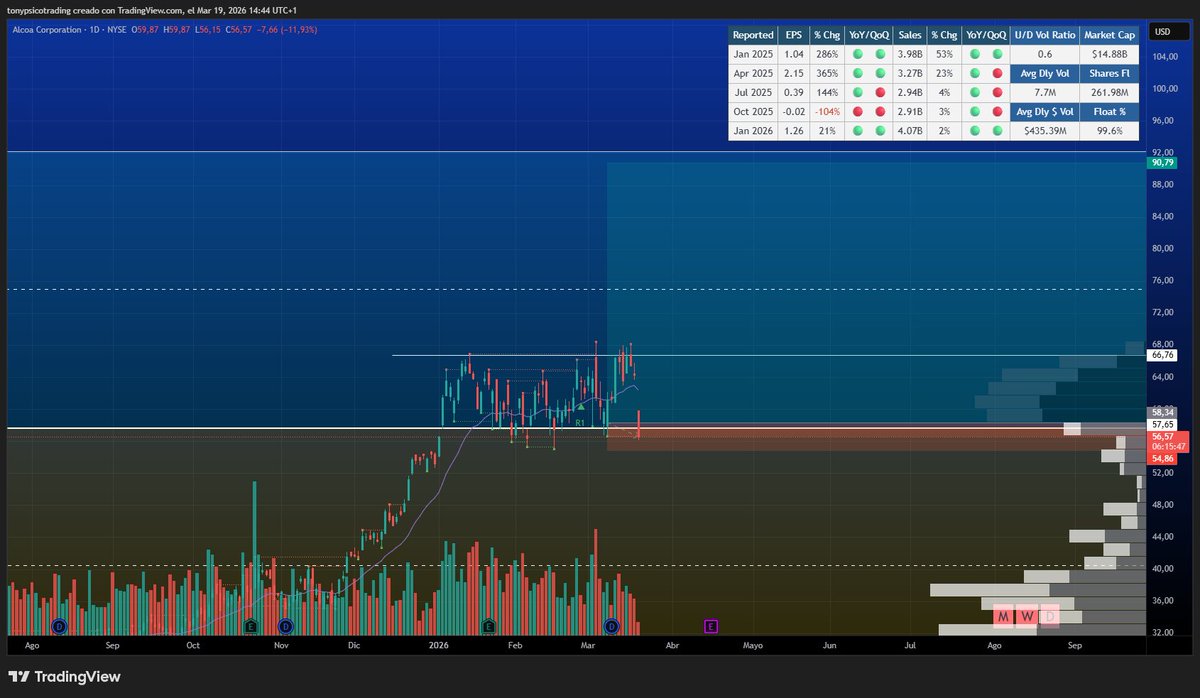Click the Sales column header
Screen dimensions: 1200x698
pyautogui.click(x=909, y=35)
